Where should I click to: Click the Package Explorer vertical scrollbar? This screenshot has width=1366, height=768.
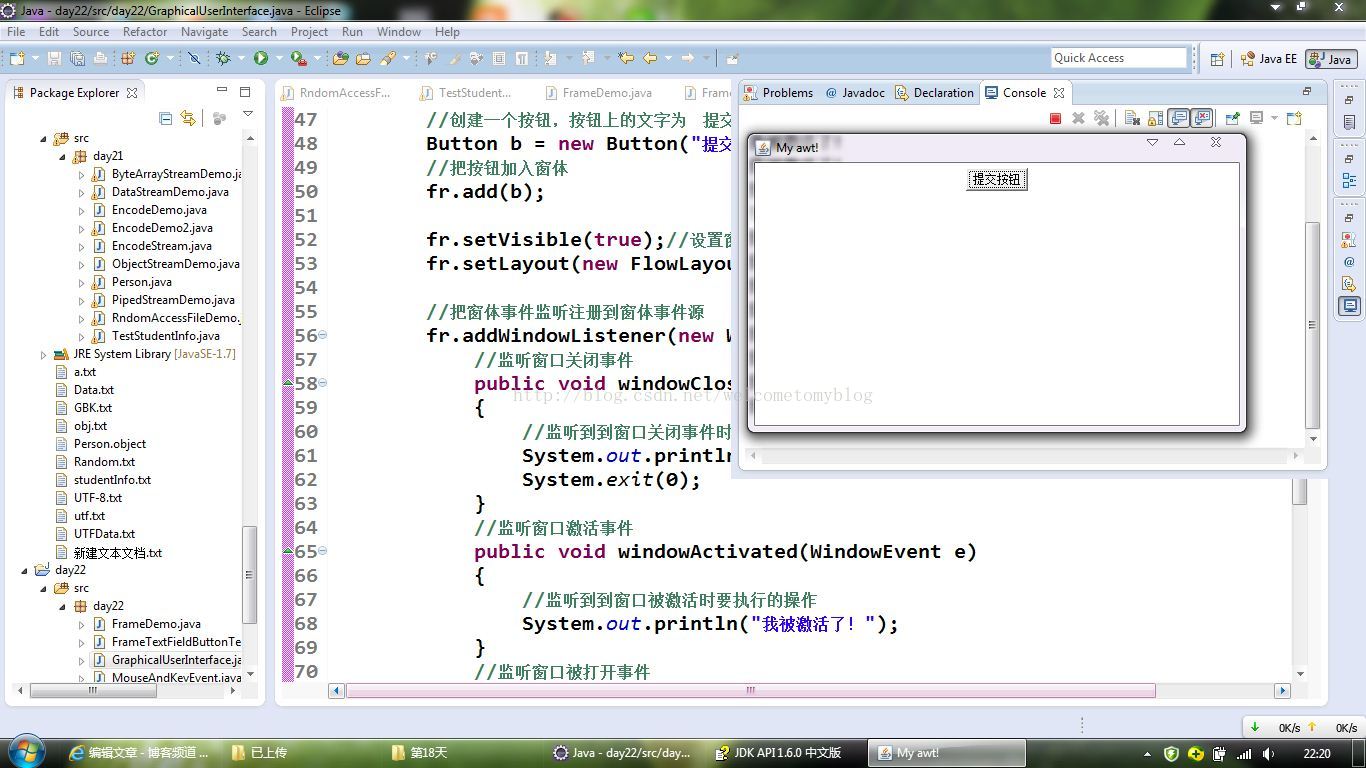[x=249, y=575]
